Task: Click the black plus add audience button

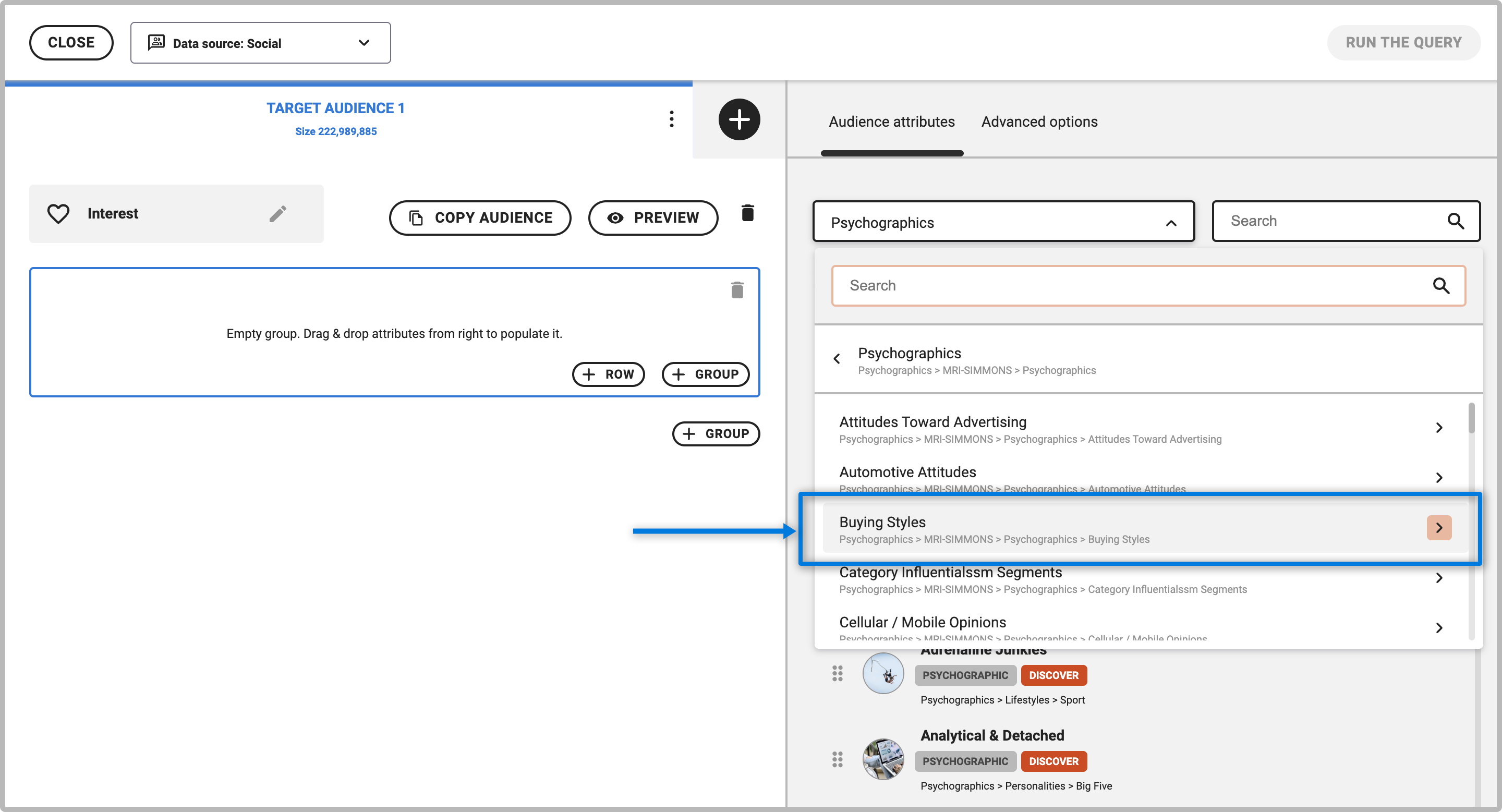Action: click(x=739, y=119)
